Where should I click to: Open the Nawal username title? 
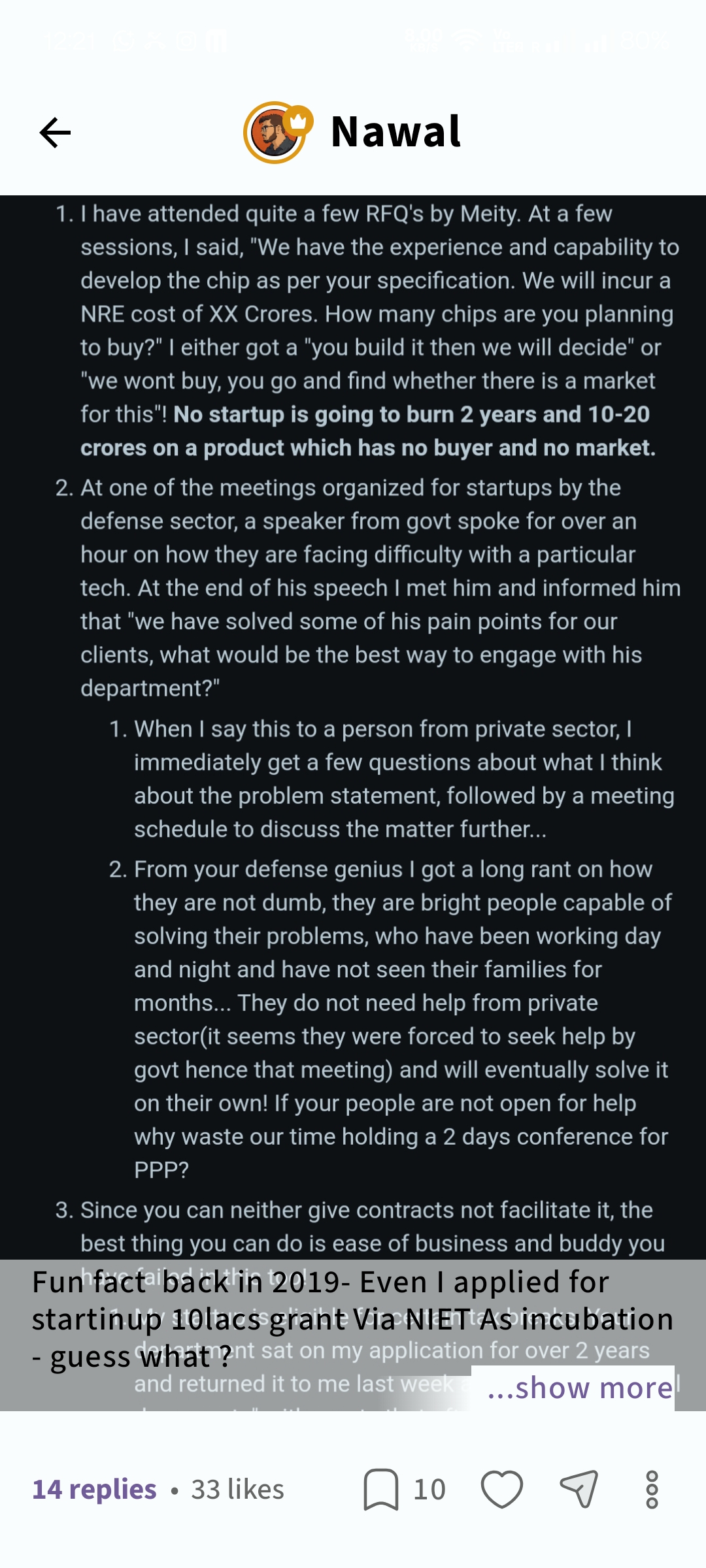pos(396,132)
